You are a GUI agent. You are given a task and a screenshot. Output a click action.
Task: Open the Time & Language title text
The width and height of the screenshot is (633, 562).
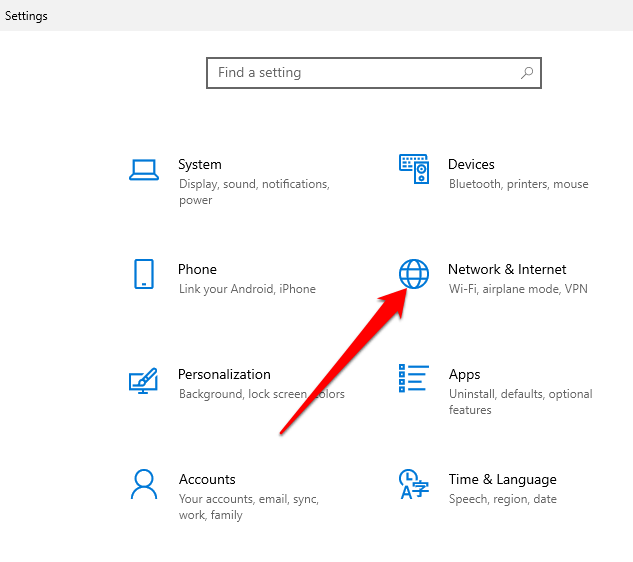[502, 479]
